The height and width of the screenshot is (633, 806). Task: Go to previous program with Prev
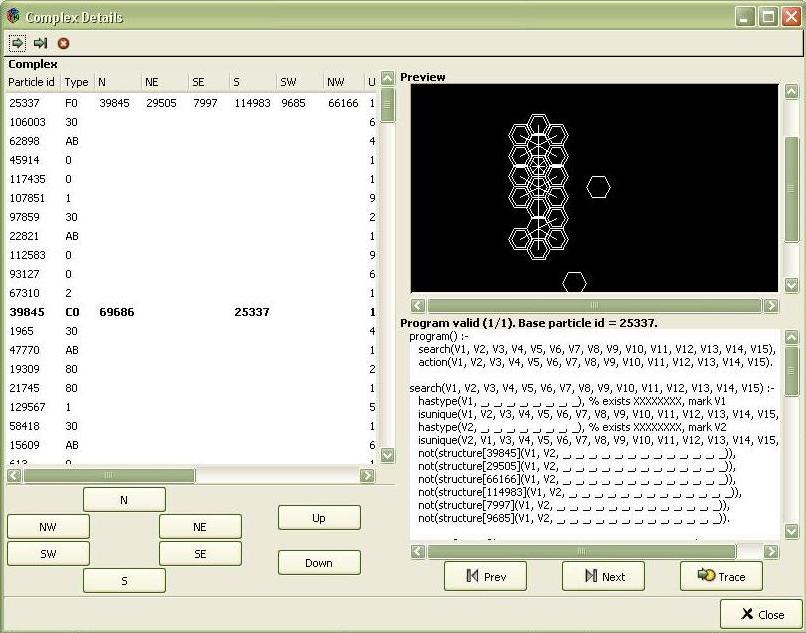[x=485, y=576]
